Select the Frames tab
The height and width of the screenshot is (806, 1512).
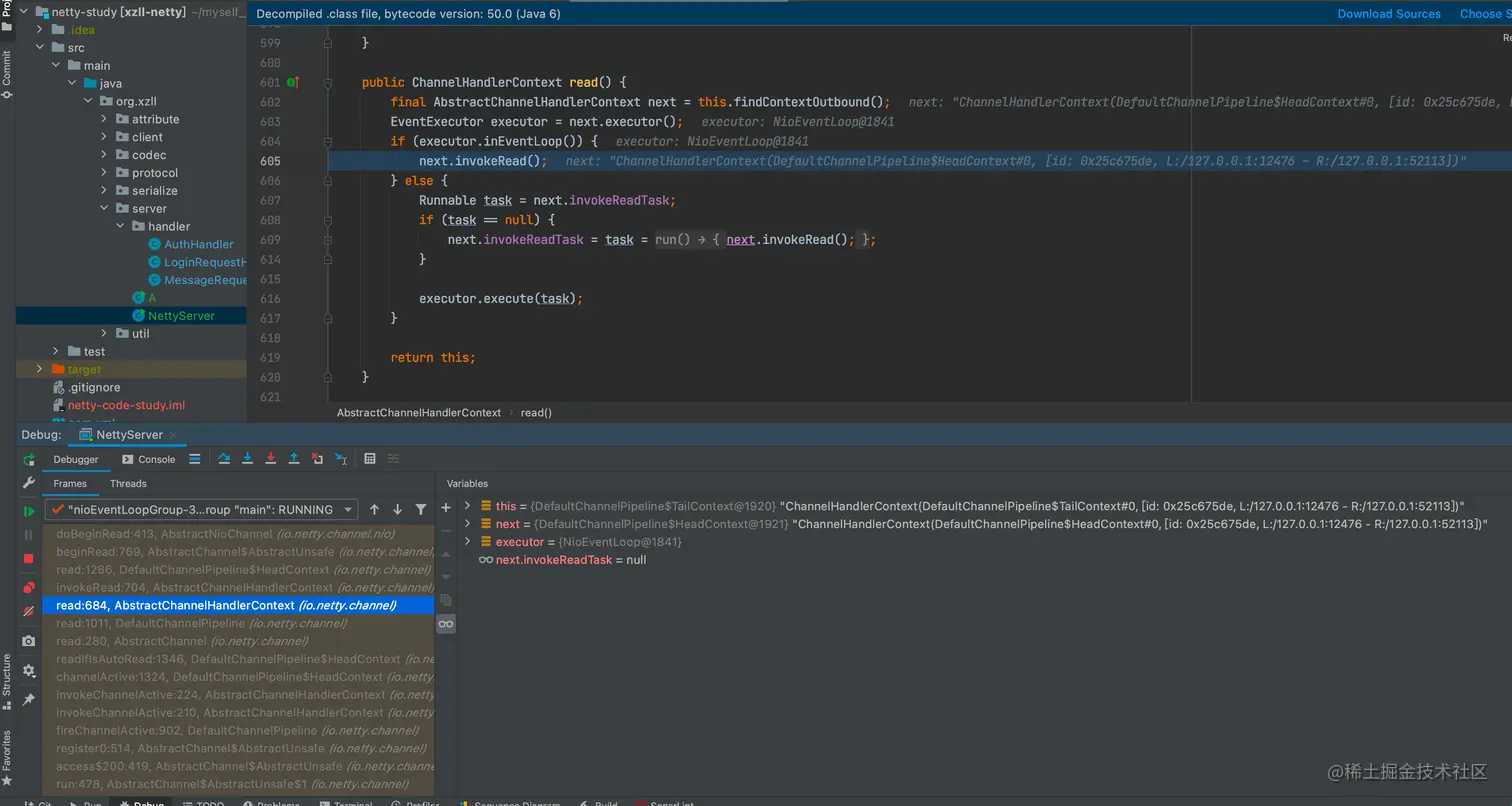70,483
